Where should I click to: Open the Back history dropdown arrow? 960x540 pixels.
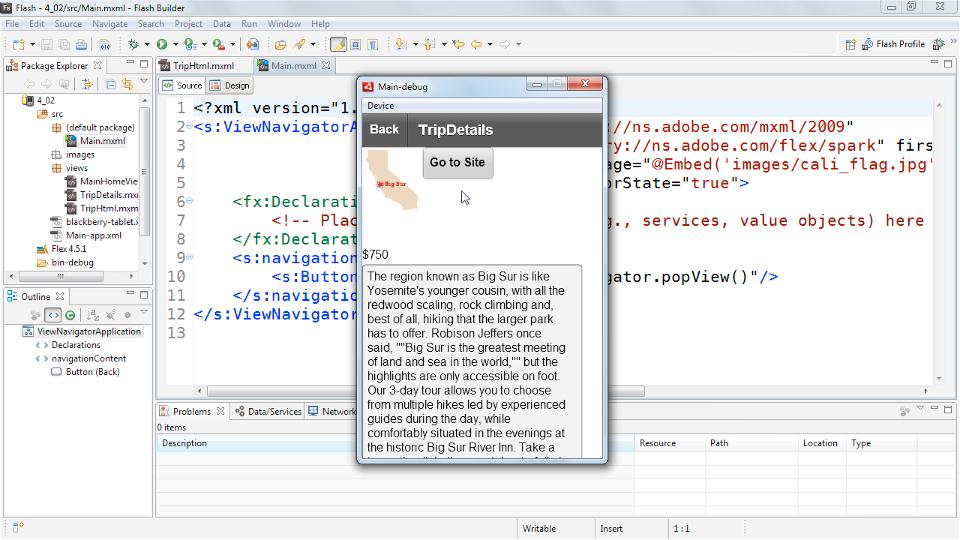[490, 44]
